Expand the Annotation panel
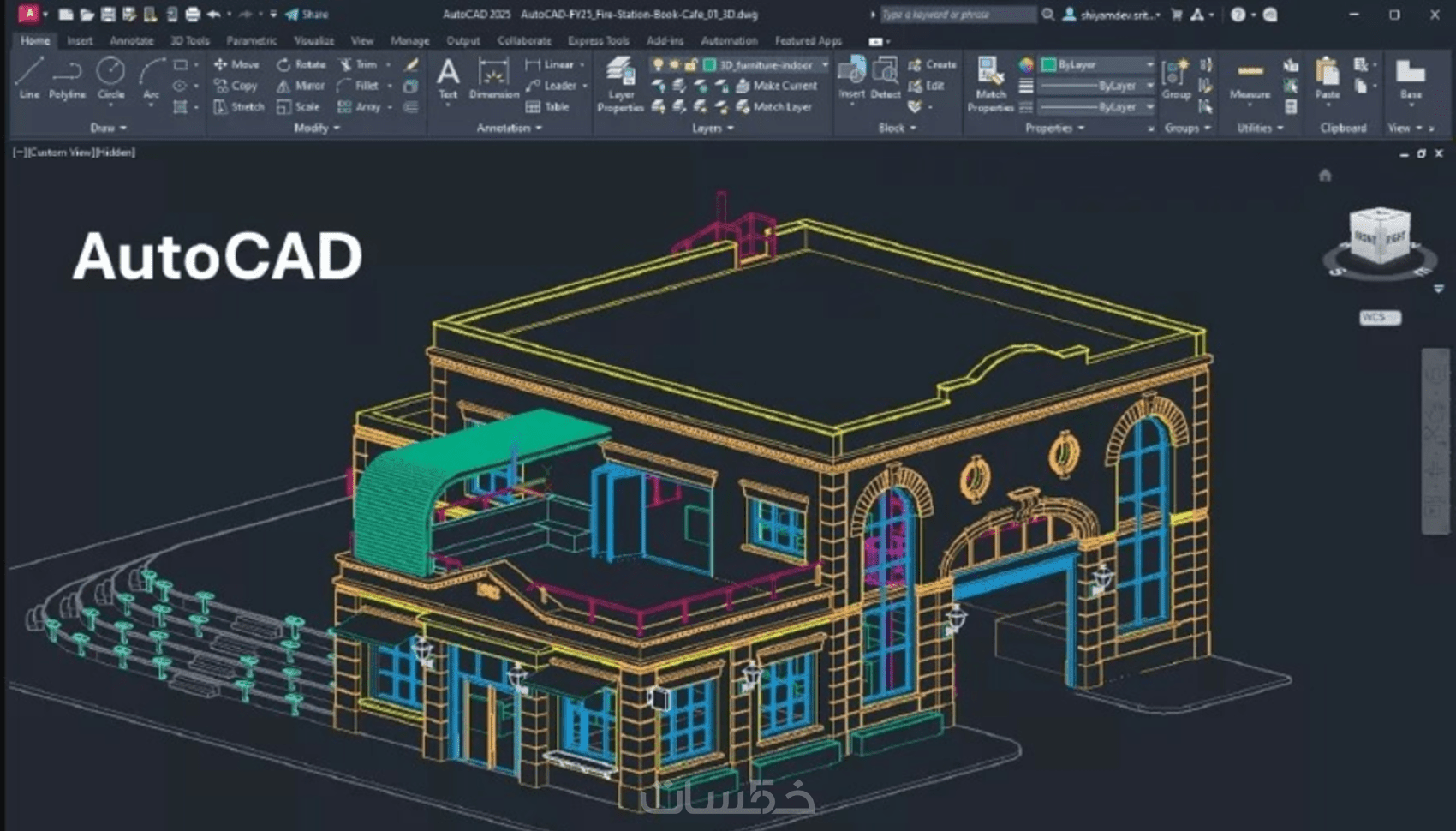This screenshot has height=831, width=1456. (x=510, y=128)
